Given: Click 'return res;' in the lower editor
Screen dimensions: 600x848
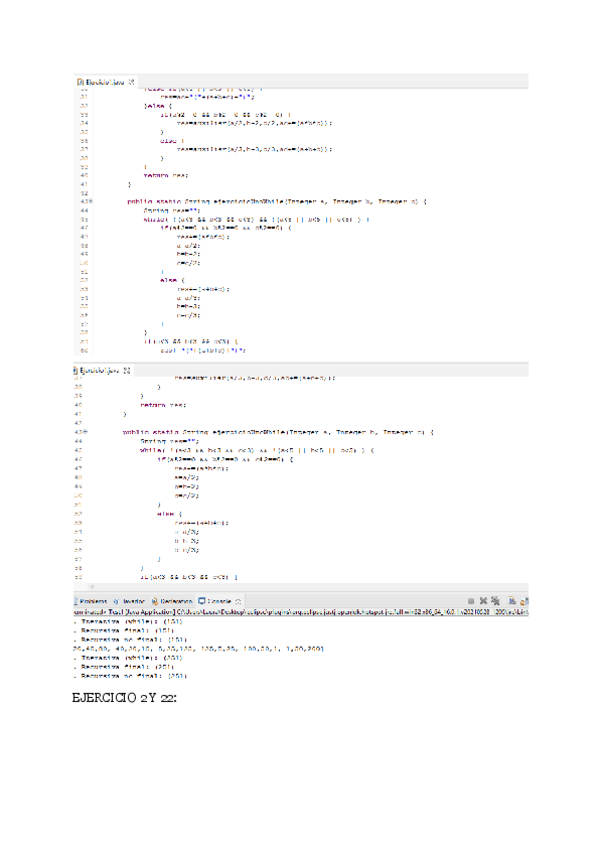Looking at the screenshot, I should coord(162,405).
